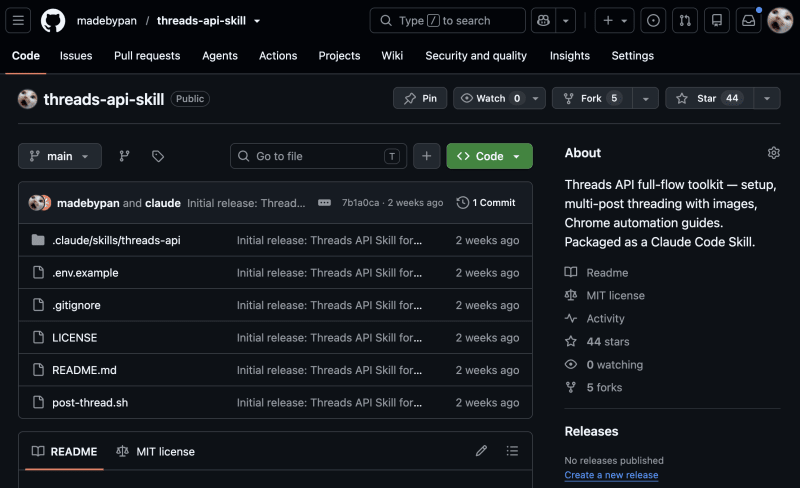Click the search bar in header
Viewport: 800px width, 488px height.
[x=447, y=20]
